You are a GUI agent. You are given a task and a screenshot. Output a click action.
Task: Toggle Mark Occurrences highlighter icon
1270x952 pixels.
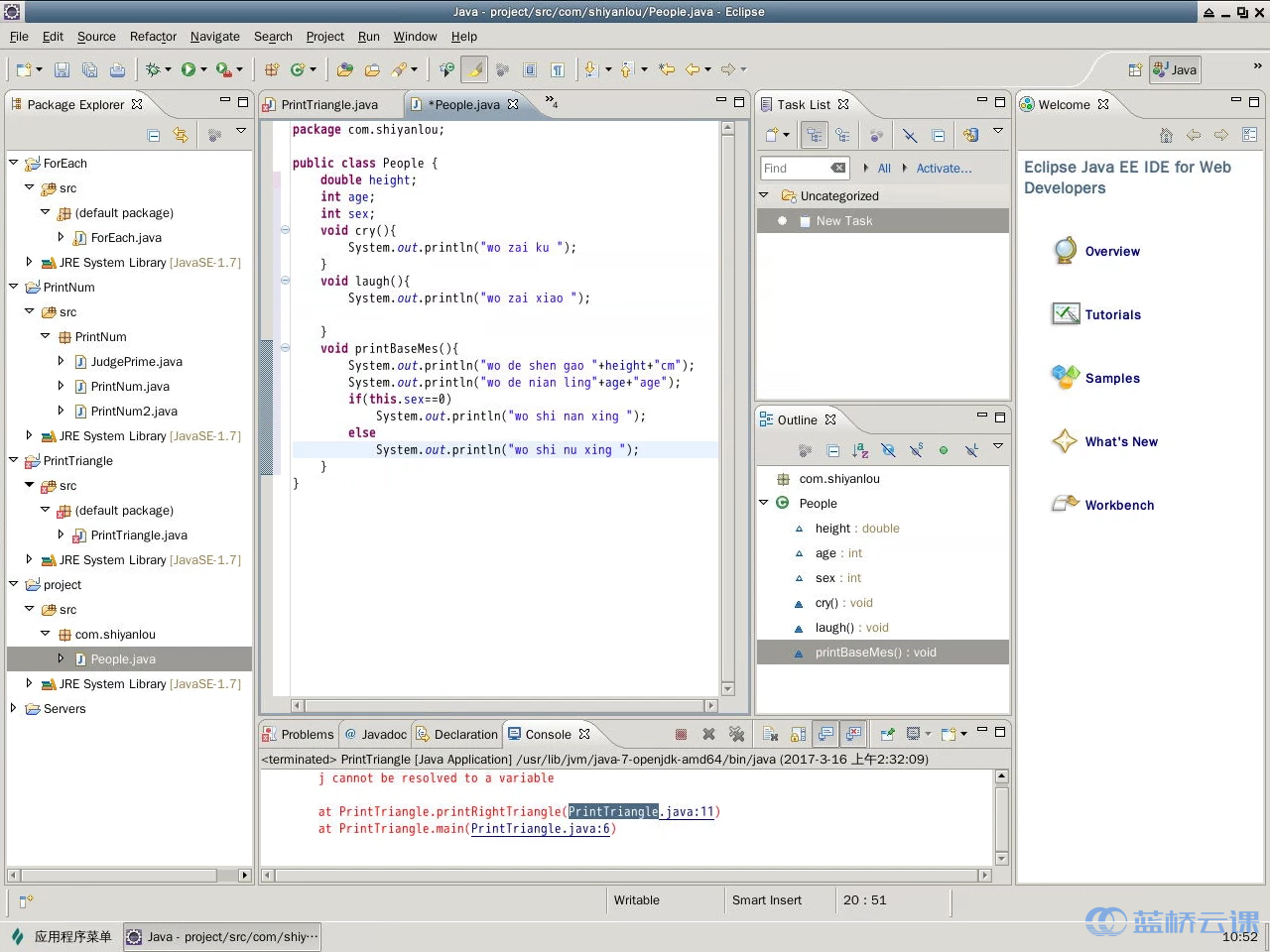(475, 69)
